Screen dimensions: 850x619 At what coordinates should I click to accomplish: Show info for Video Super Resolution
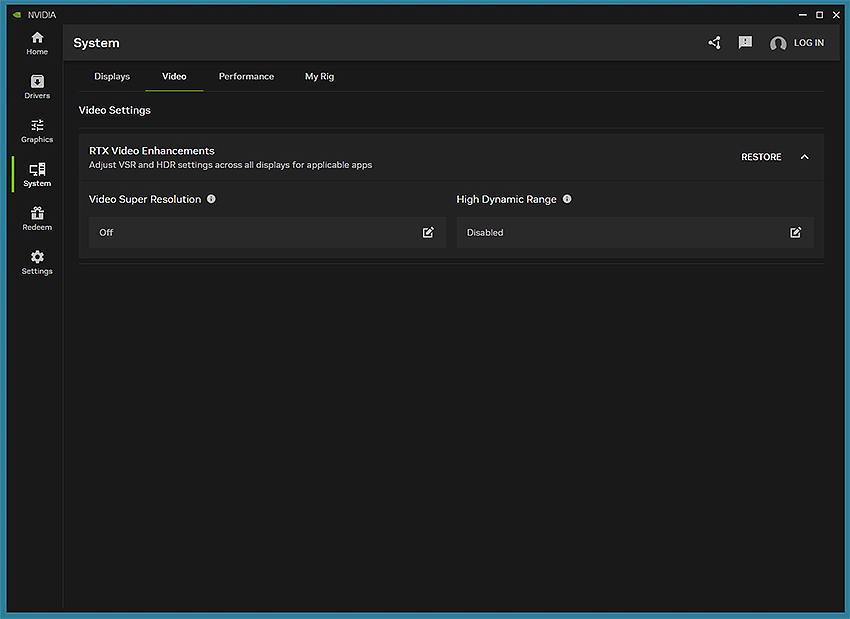click(x=211, y=199)
